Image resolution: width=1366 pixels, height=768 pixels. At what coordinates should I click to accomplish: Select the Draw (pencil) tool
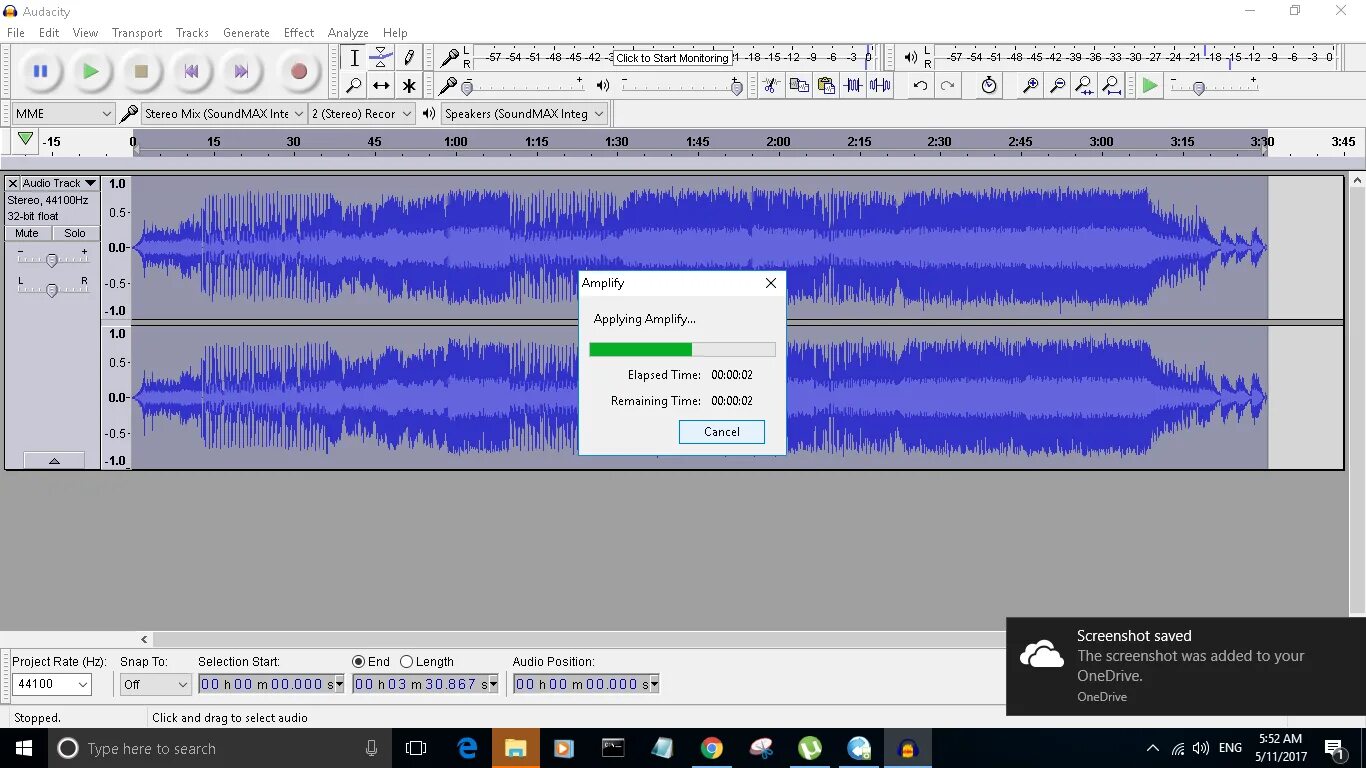coord(408,58)
